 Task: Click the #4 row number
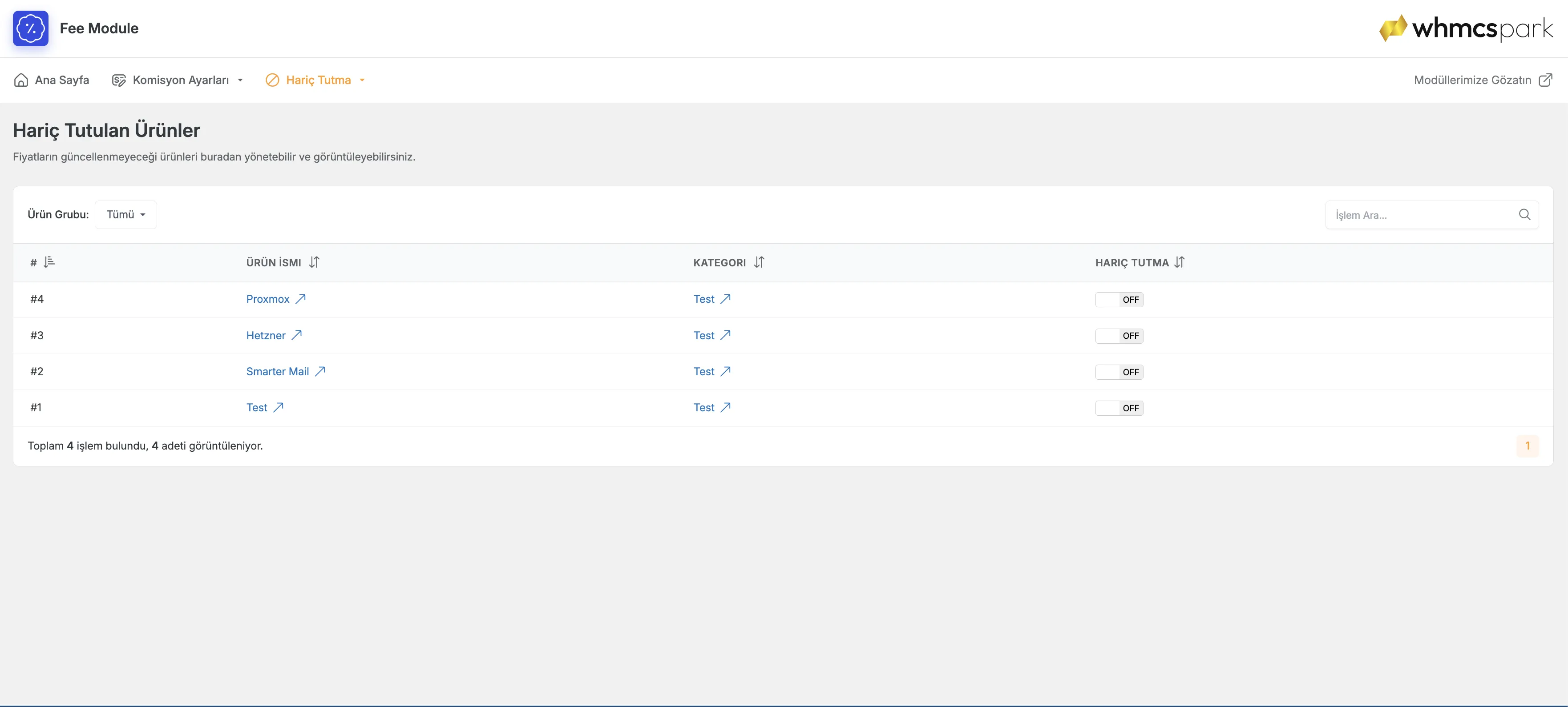tap(36, 299)
